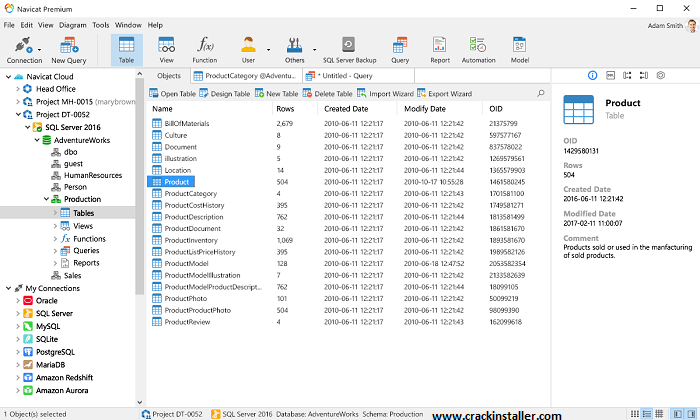Screen dimensions: 700x420
Task: Switch to the Objects tab
Action: click(169, 76)
